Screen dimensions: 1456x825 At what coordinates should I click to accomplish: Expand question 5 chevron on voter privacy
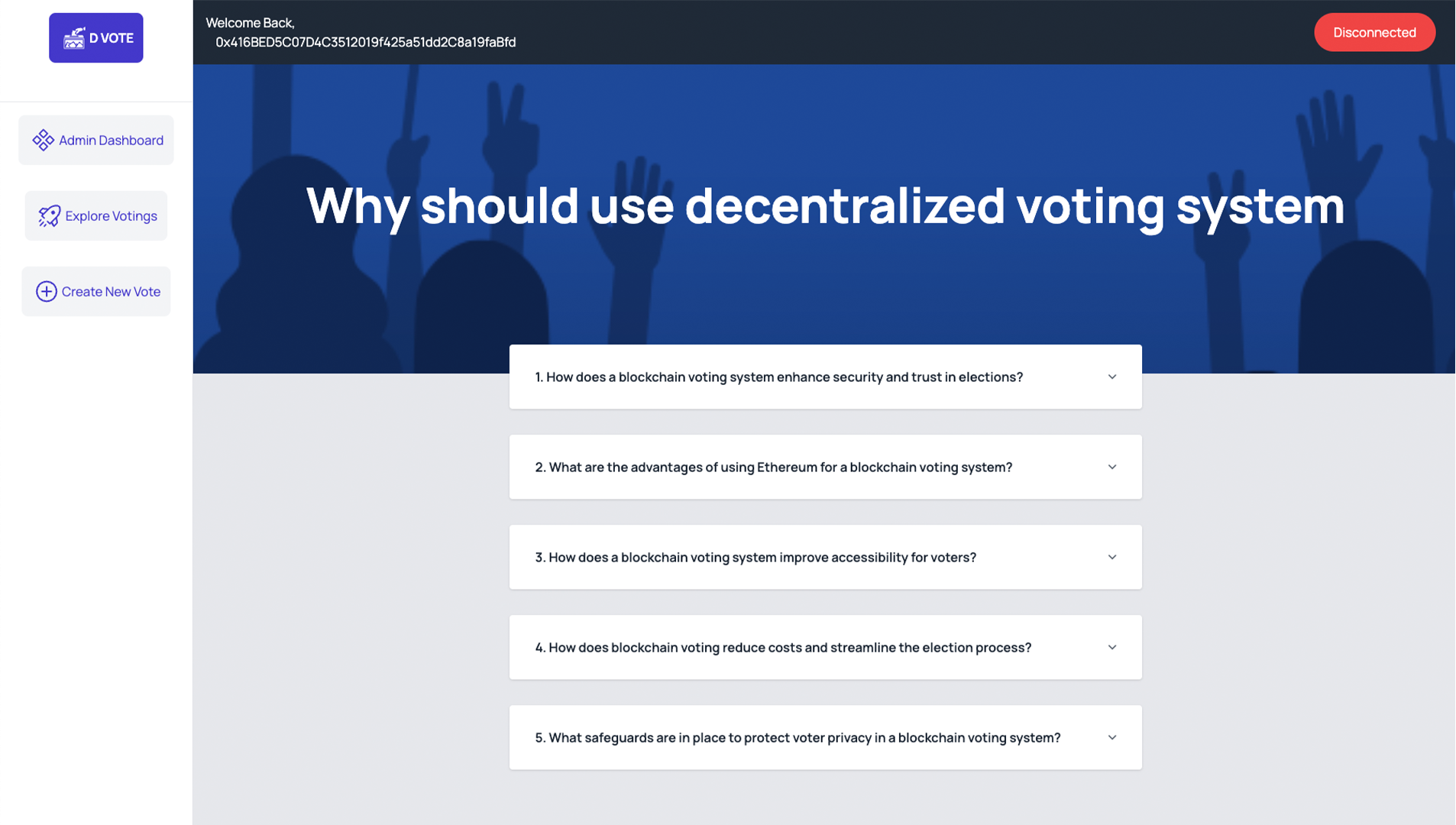(x=1111, y=738)
